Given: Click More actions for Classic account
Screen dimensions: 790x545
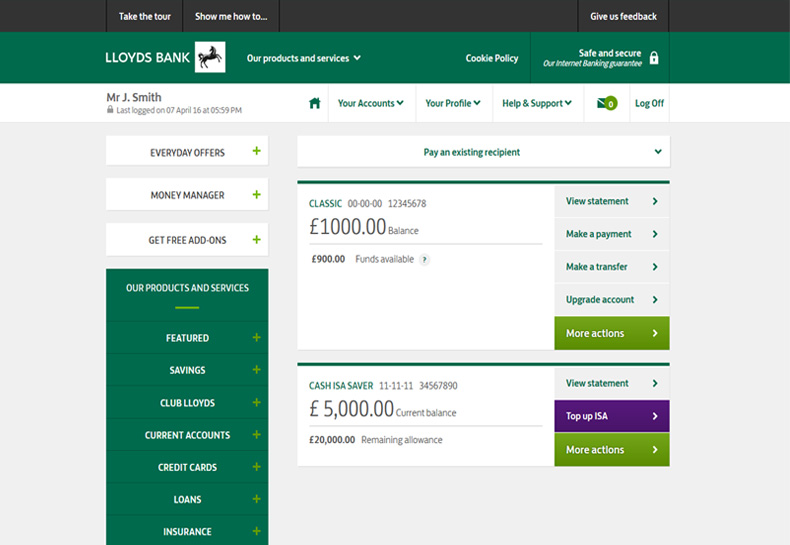Looking at the screenshot, I should point(612,333).
